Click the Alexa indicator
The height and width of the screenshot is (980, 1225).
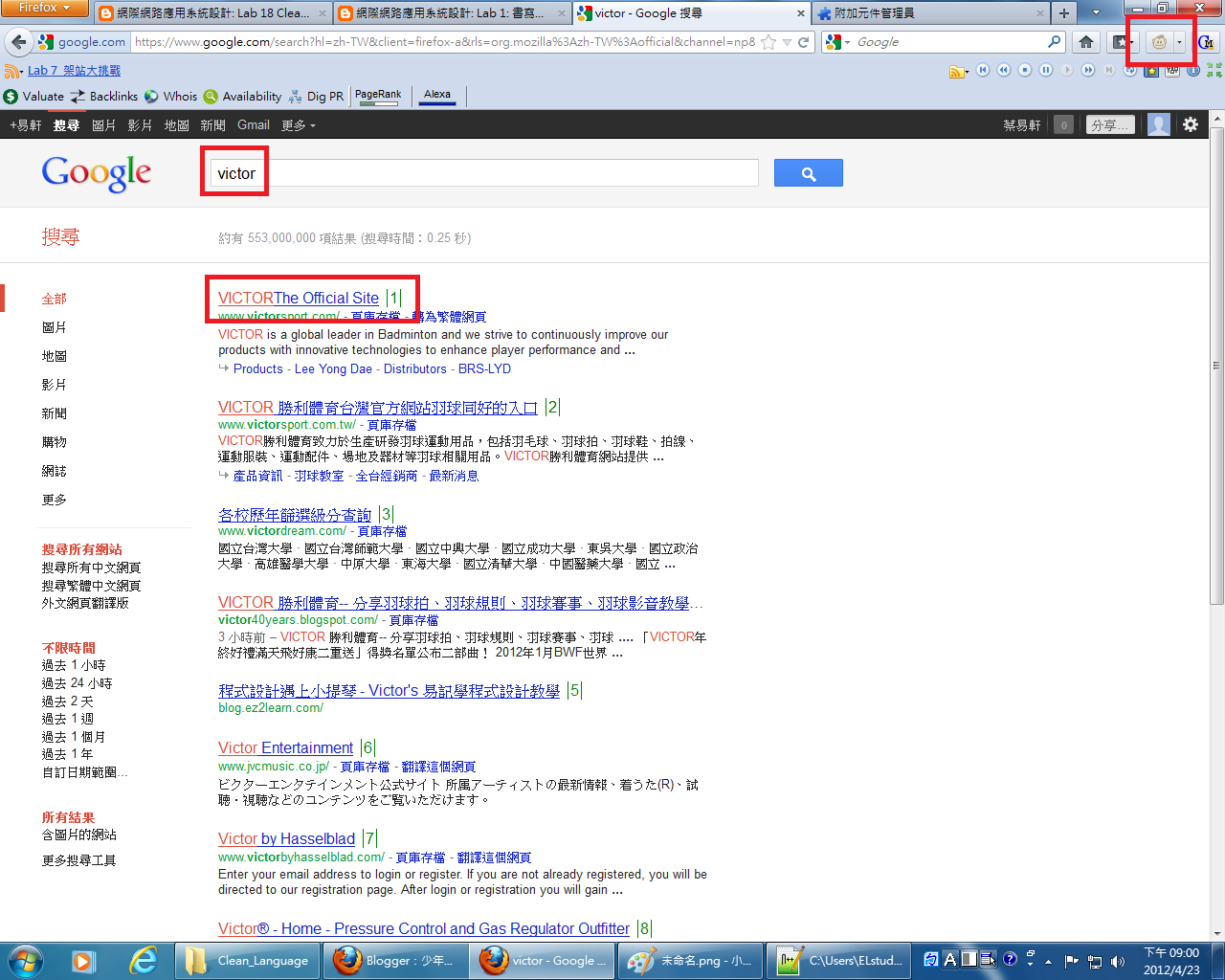[437, 96]
